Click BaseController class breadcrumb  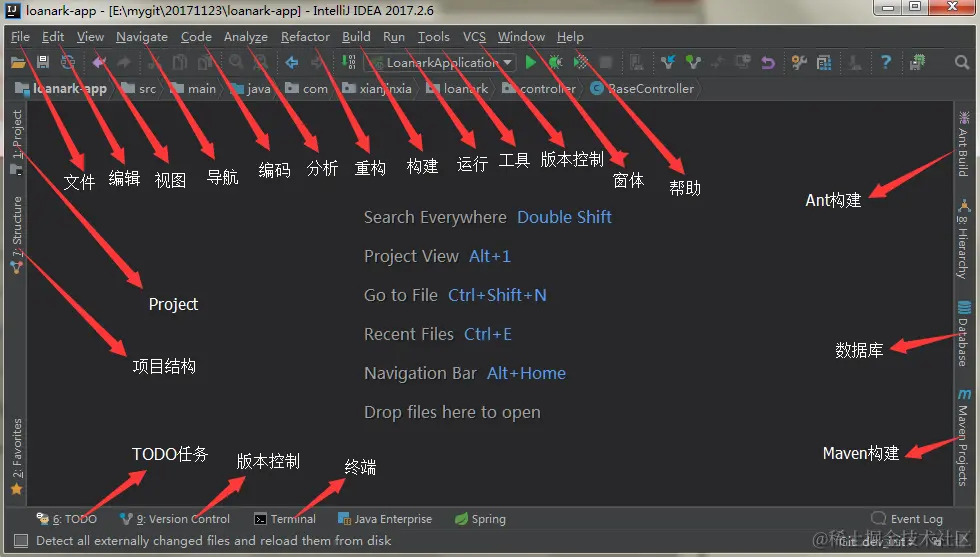tap(642, 89)
